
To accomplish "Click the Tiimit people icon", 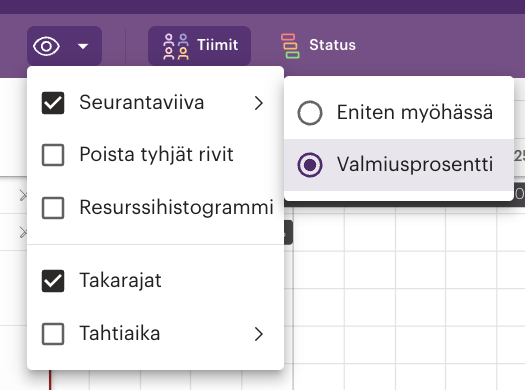I will (175, 47).
